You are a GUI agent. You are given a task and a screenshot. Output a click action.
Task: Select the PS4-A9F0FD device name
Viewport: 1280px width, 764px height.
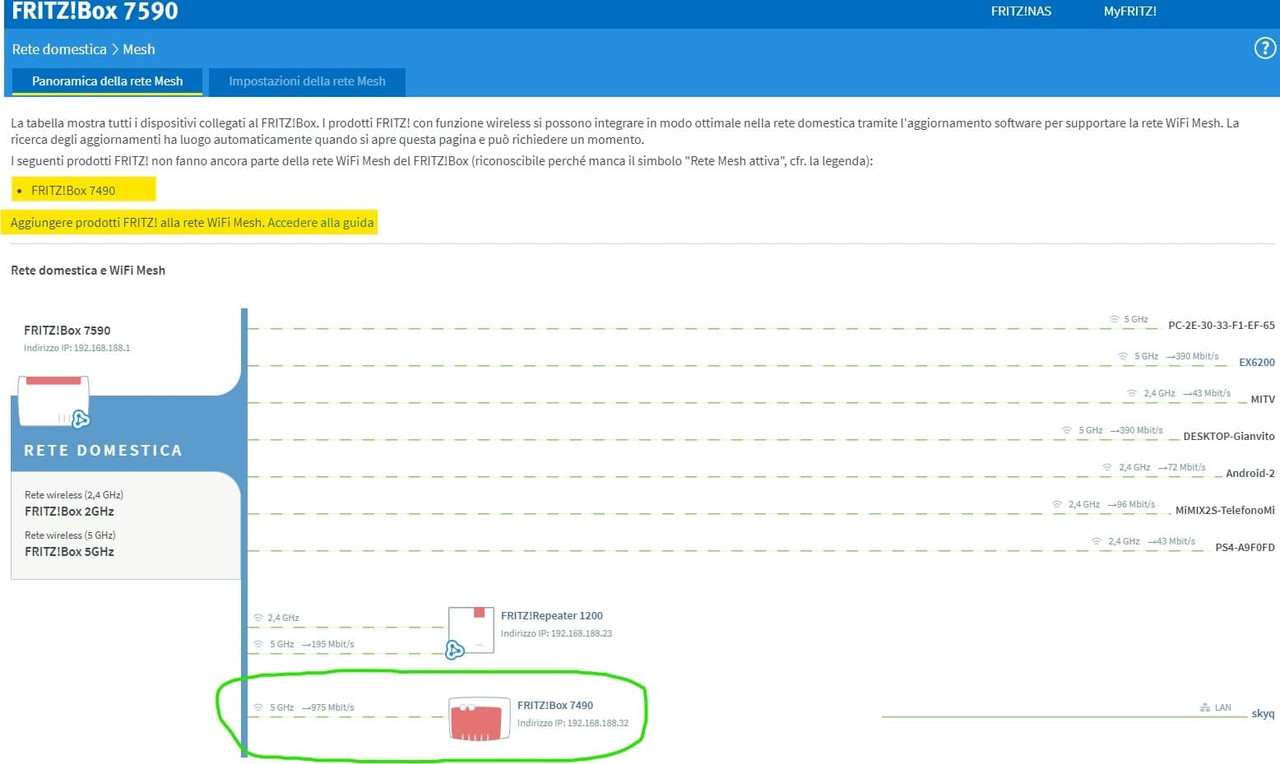[1245, 547]
